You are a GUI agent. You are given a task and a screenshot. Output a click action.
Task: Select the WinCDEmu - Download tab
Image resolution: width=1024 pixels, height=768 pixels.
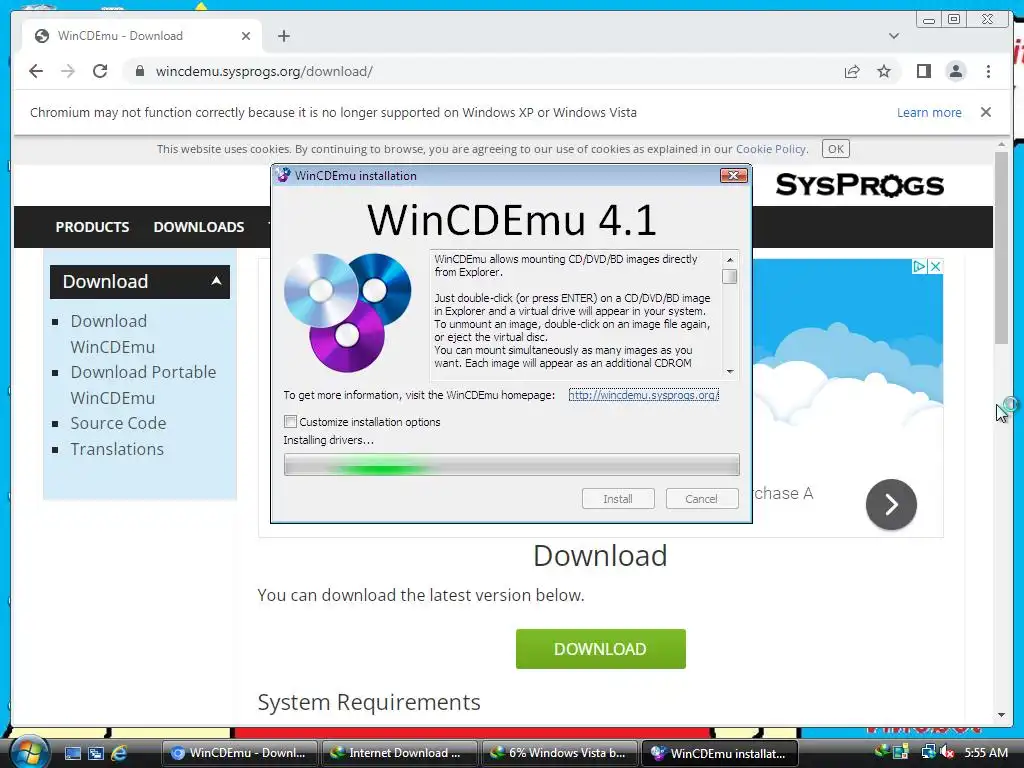142,36
